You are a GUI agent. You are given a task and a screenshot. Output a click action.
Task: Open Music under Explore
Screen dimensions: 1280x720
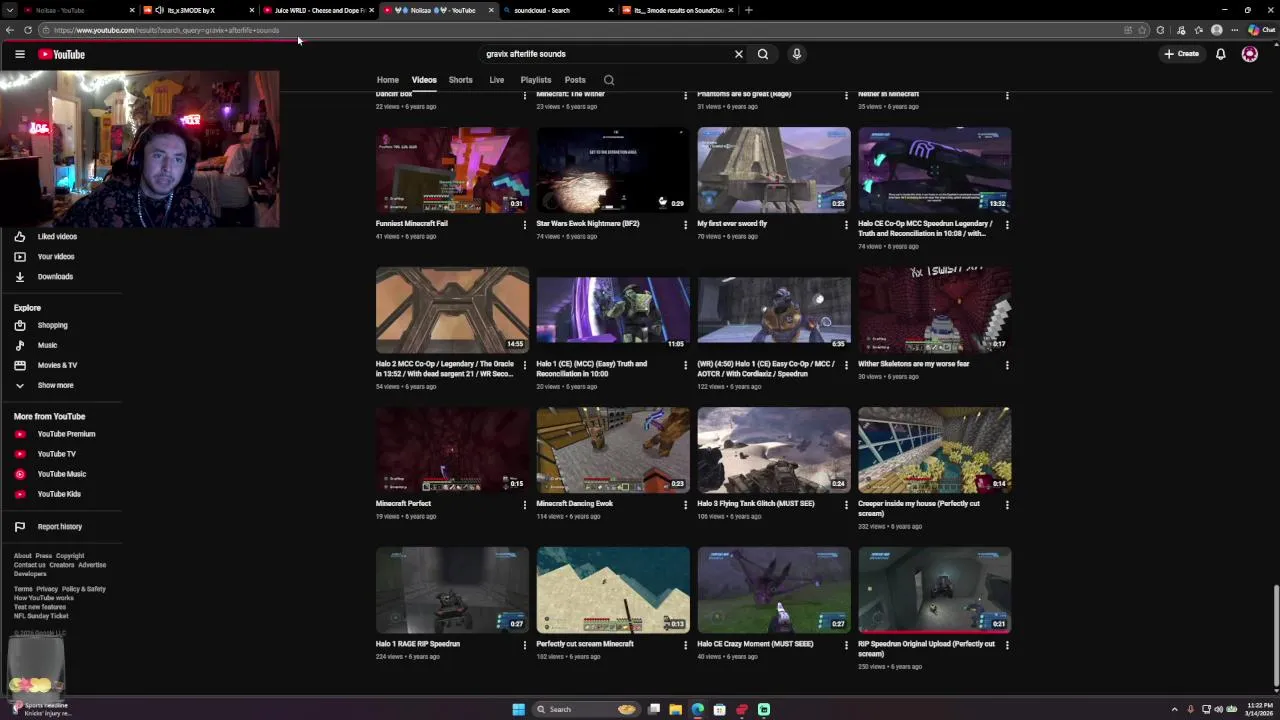47,345
